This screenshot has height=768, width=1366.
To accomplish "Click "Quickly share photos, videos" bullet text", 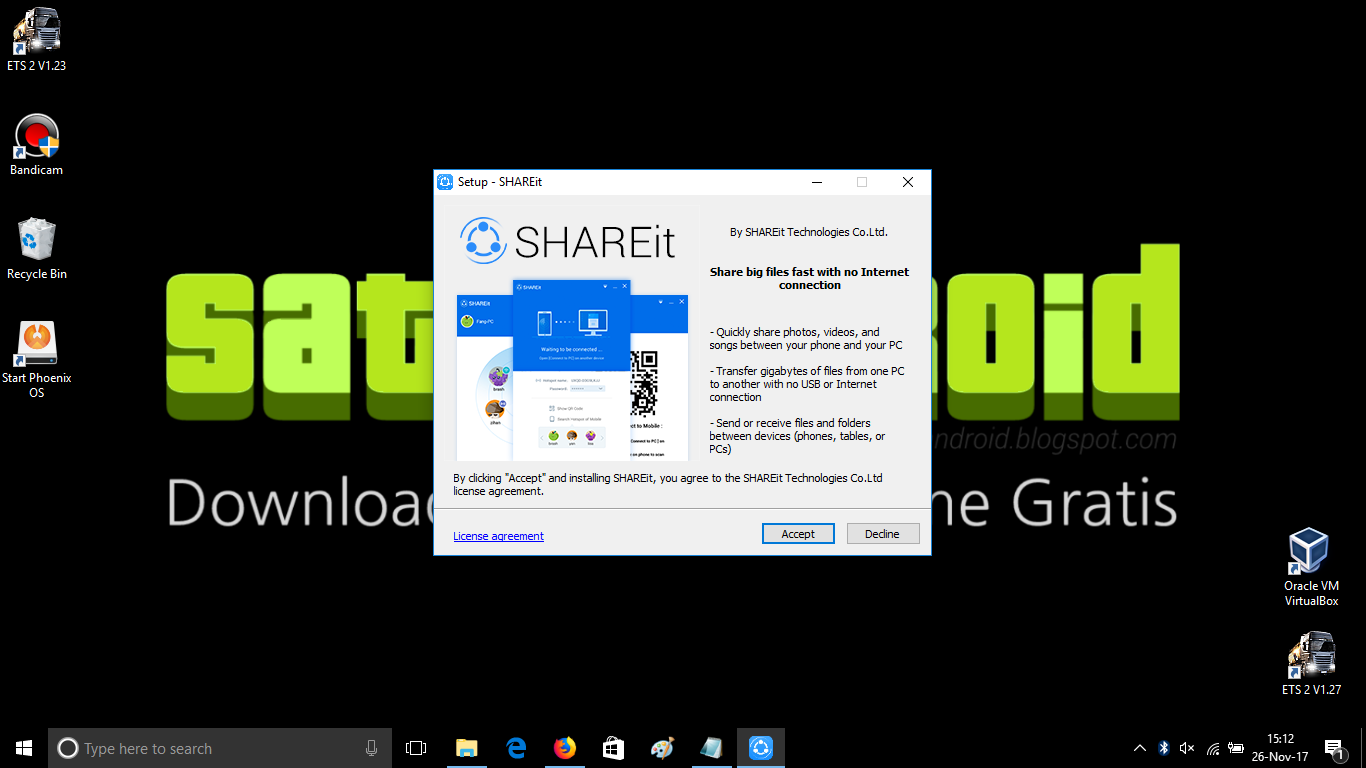I will click(x=806, y=339).
